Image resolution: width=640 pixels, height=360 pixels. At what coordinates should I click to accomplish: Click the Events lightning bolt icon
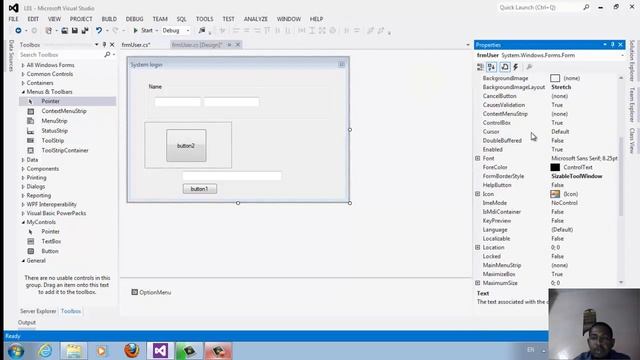(516, 67)
